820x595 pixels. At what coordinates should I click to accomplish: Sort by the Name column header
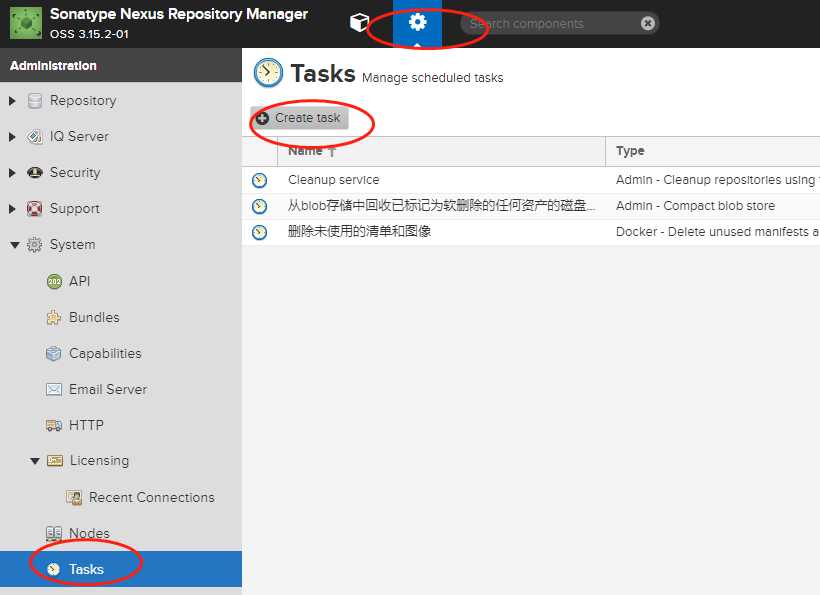(x=441, y=151)
